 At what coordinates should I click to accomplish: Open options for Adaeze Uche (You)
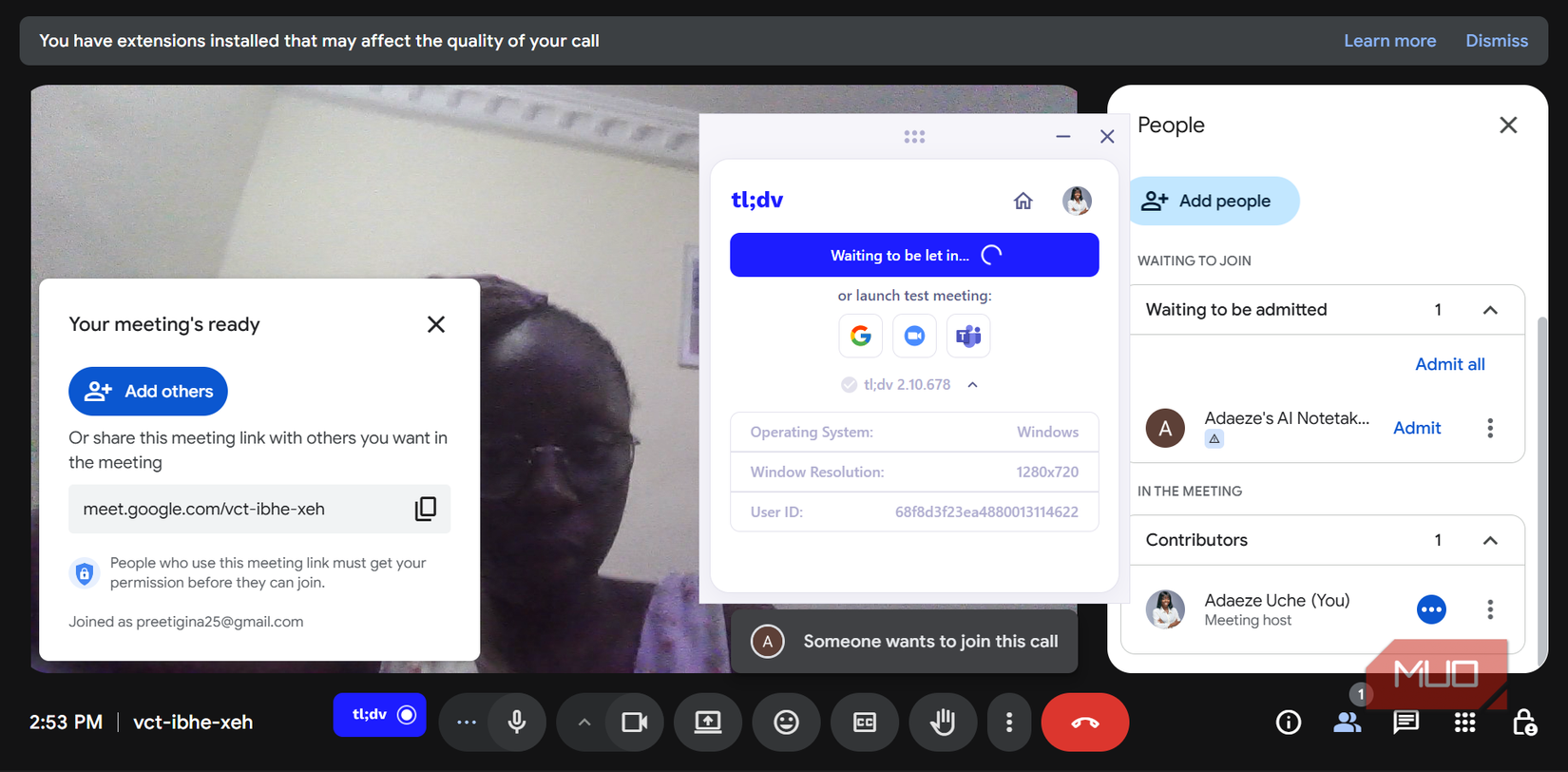pyautogui.click(x=1490, y=609)
